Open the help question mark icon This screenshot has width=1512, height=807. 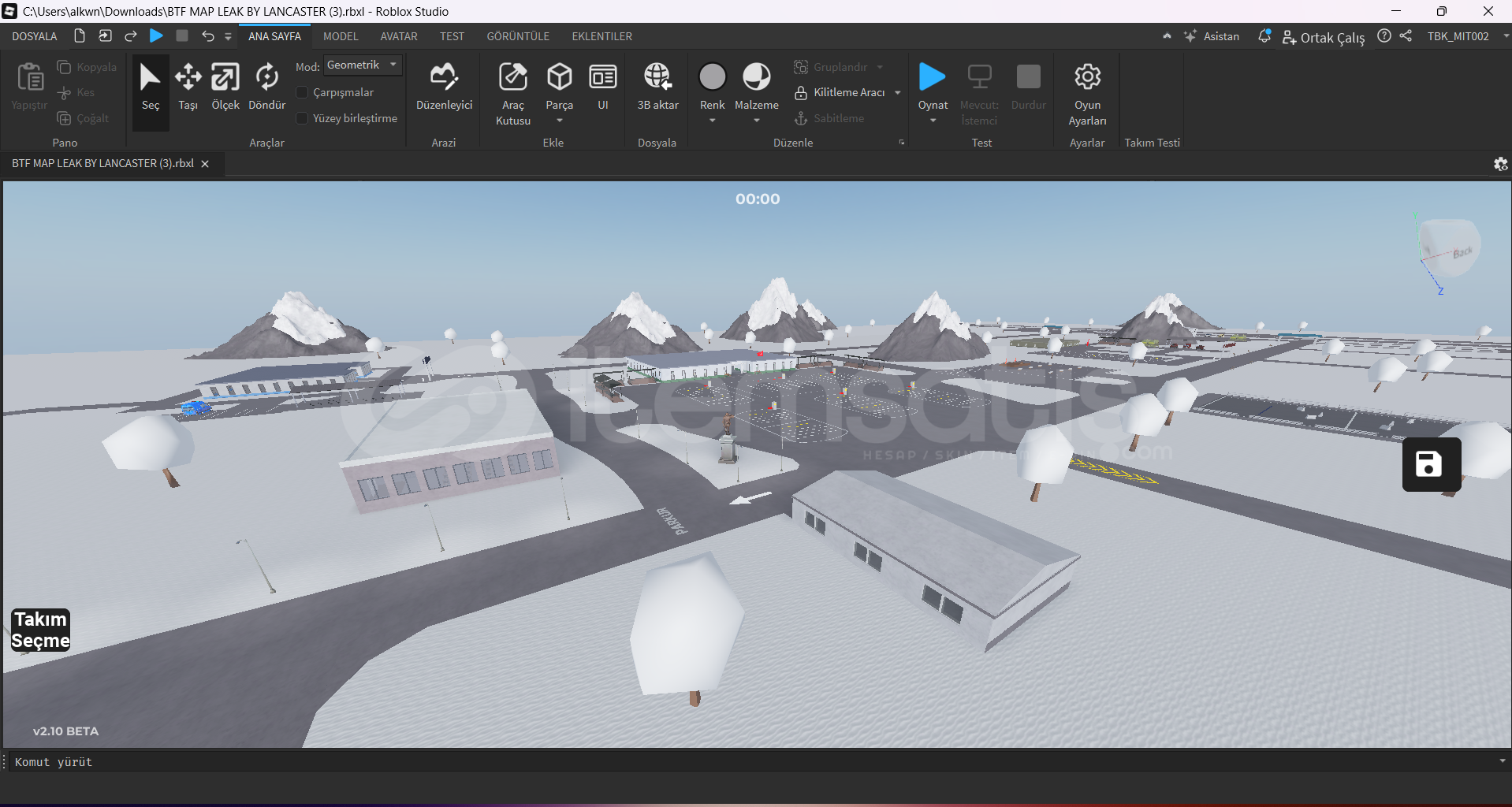coord(1384,35)
